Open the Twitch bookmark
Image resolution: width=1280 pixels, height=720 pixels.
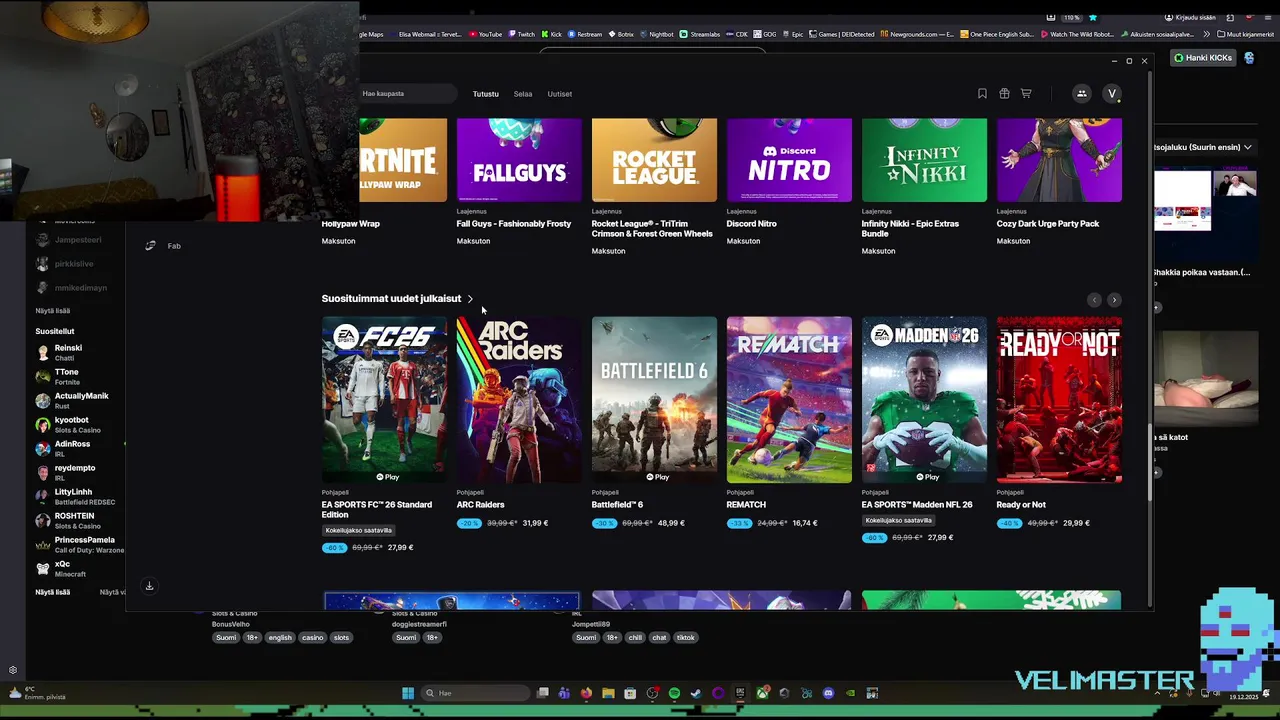tap(521, 34)
